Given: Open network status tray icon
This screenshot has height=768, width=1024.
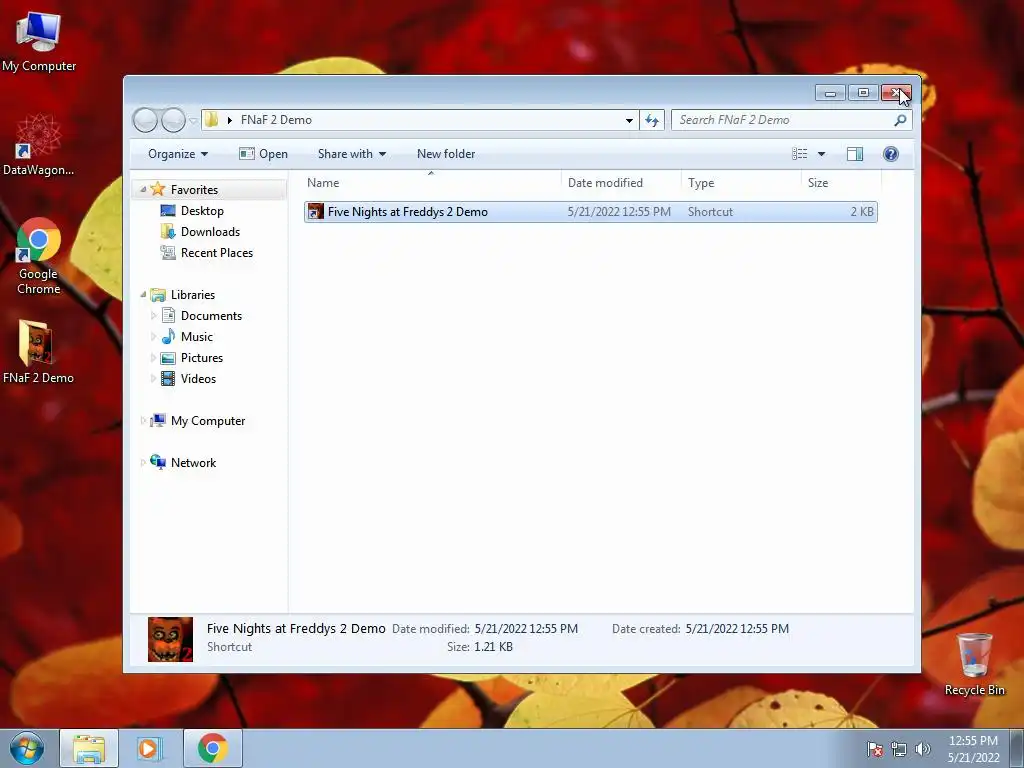Looking at the screenshot, I should [x=899, y=749].
